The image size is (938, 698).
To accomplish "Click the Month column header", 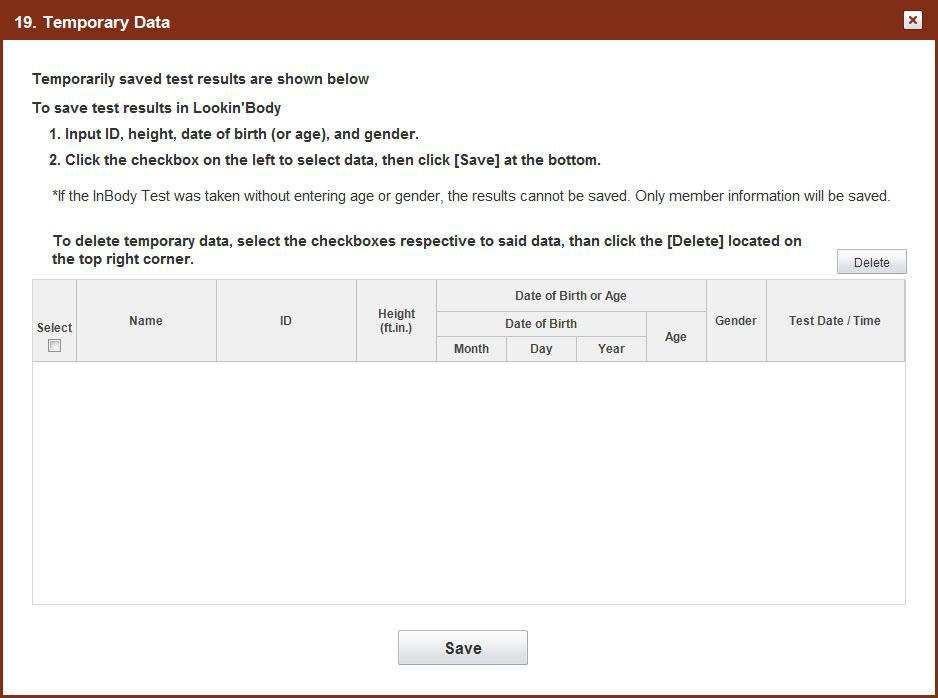I will 471,349.
